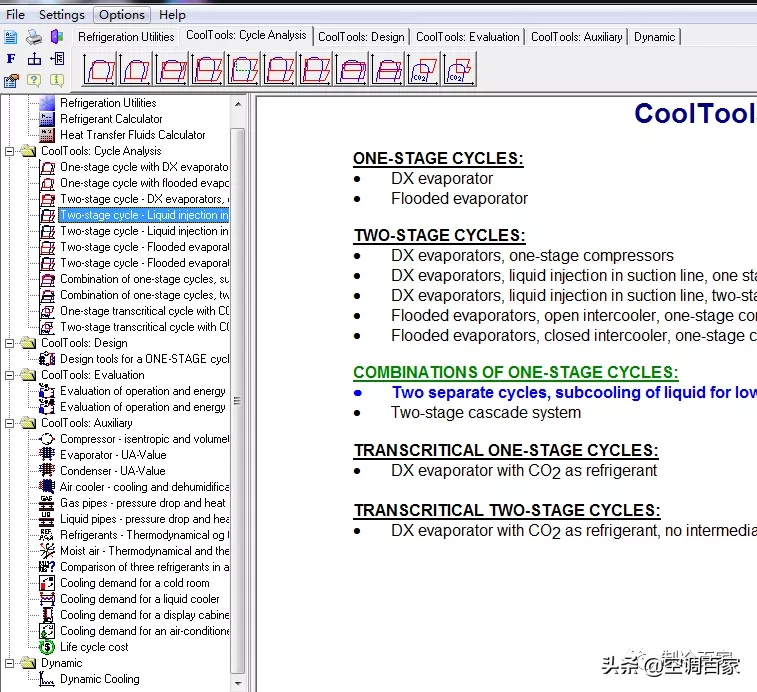757x692 pixels.
Task: Open DX evaporators, one-stage compressors link
Action: tap(532, 255)
